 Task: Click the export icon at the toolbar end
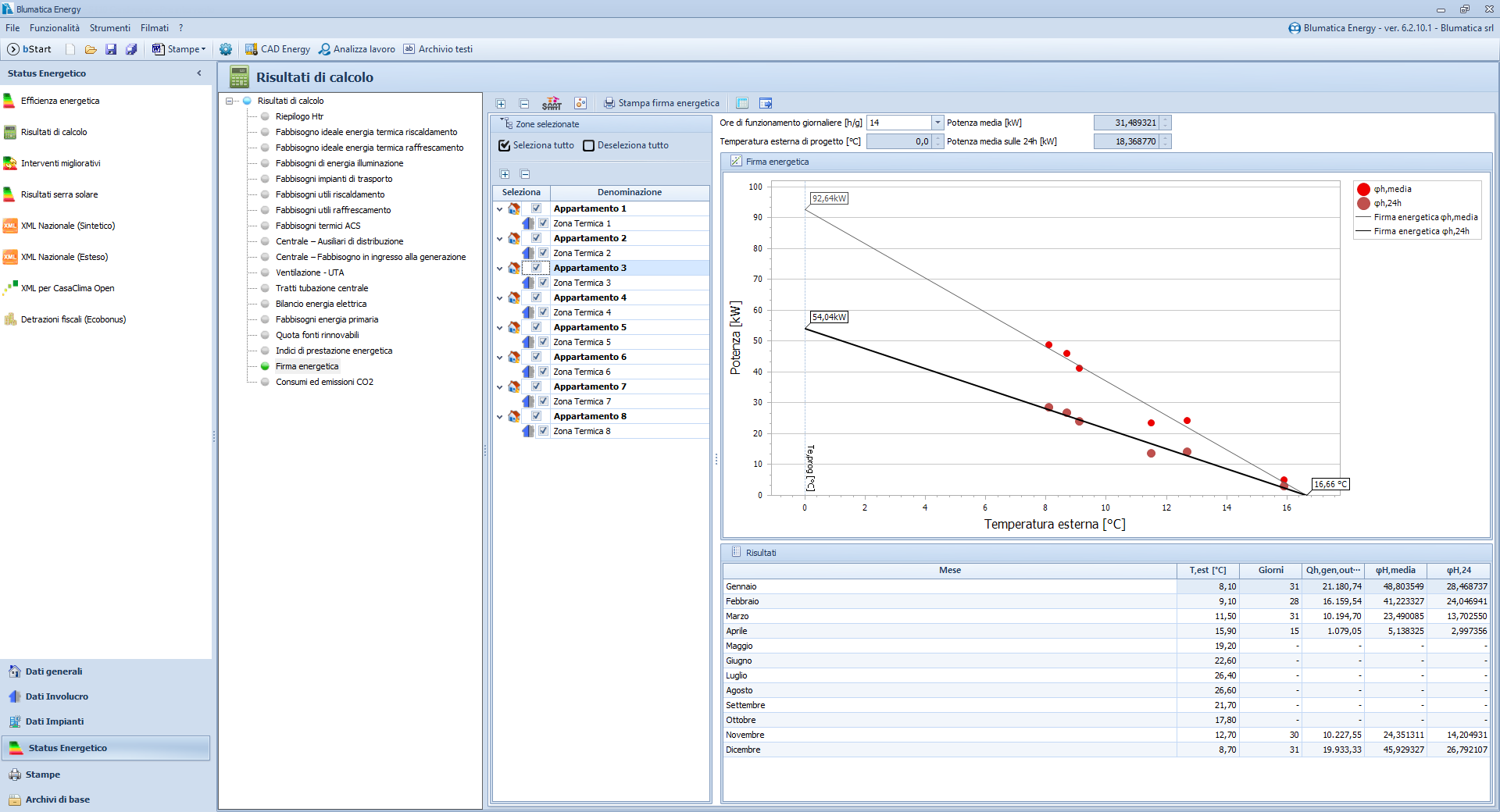[x=766, y=103]
